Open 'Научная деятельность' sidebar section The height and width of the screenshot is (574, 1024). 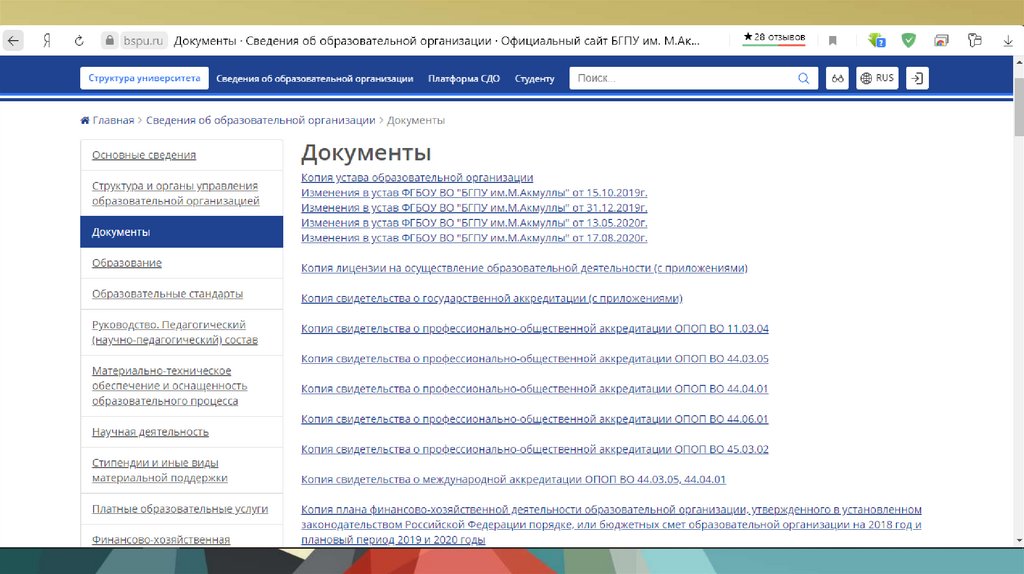coord(150,432)
